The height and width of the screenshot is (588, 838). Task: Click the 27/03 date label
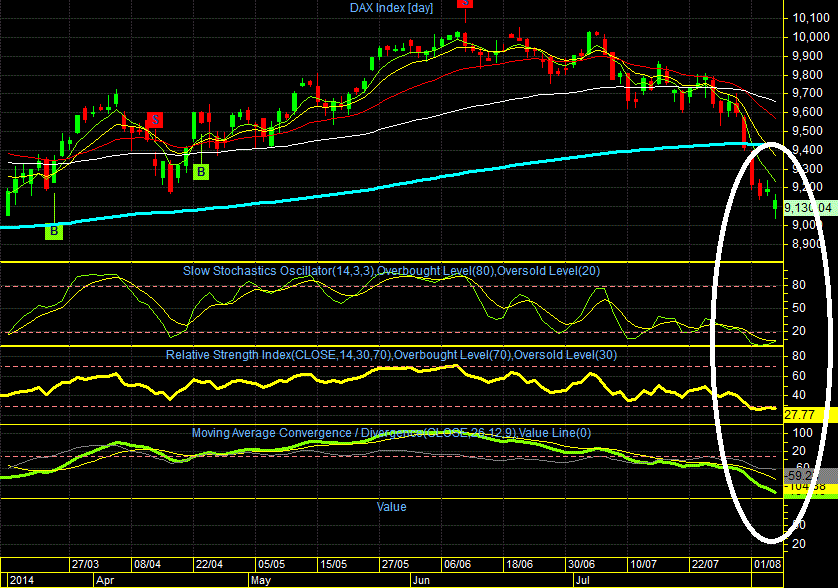coord(85,564)
